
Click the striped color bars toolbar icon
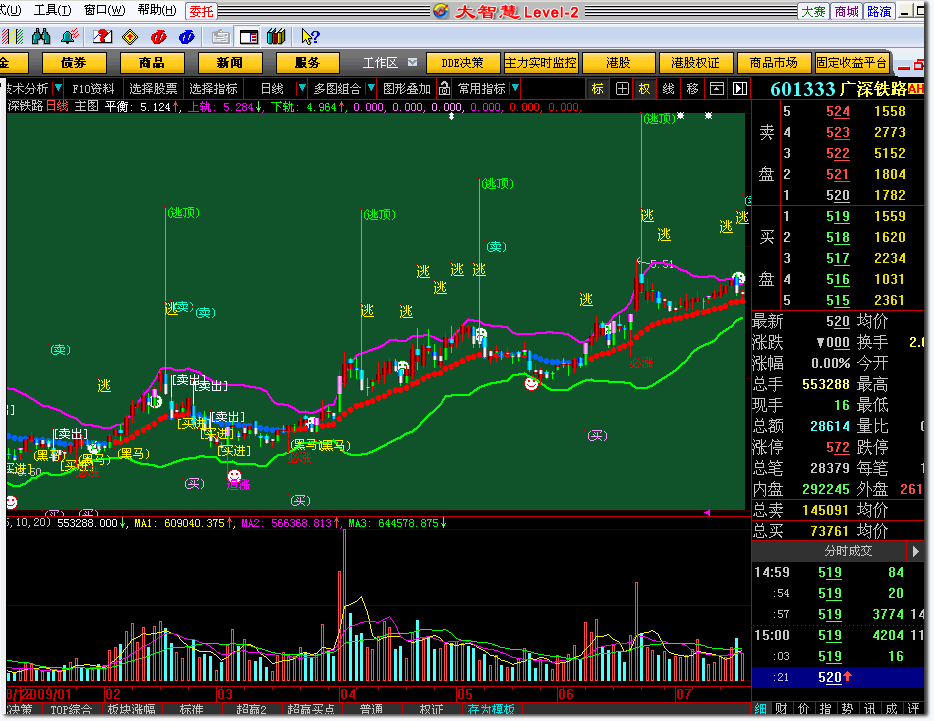tap(12, 37)
